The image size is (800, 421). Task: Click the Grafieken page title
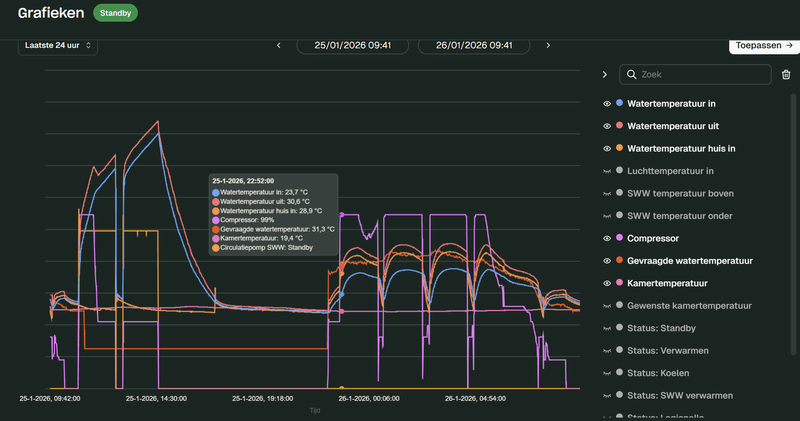[51, 13]
